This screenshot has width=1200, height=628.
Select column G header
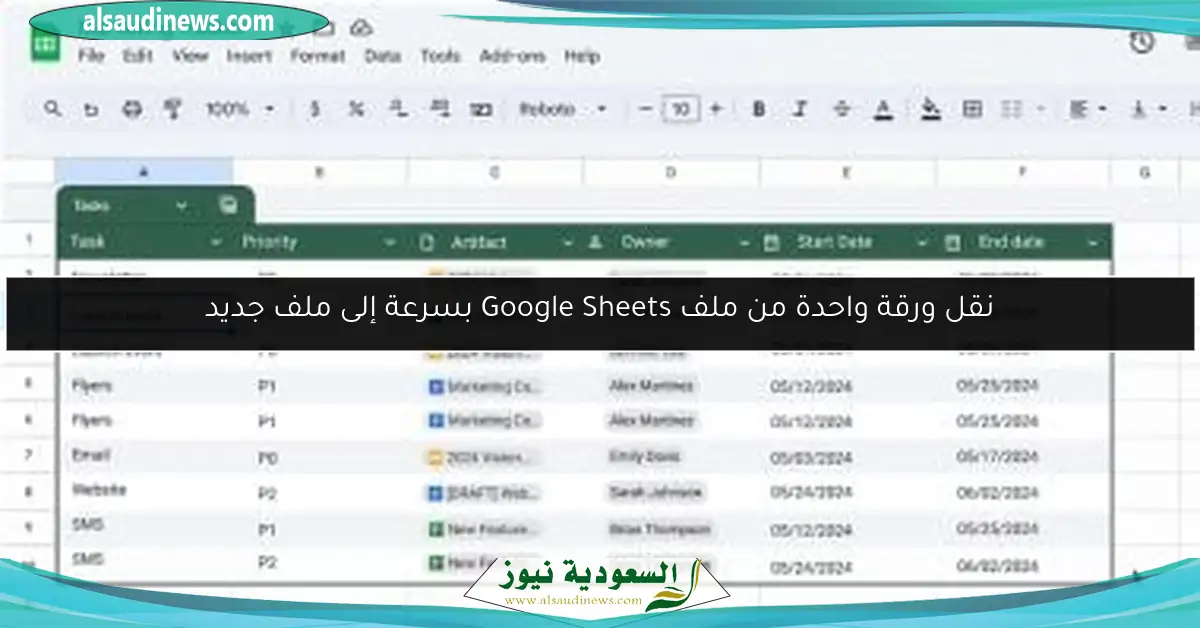(x=1145, y=172)
